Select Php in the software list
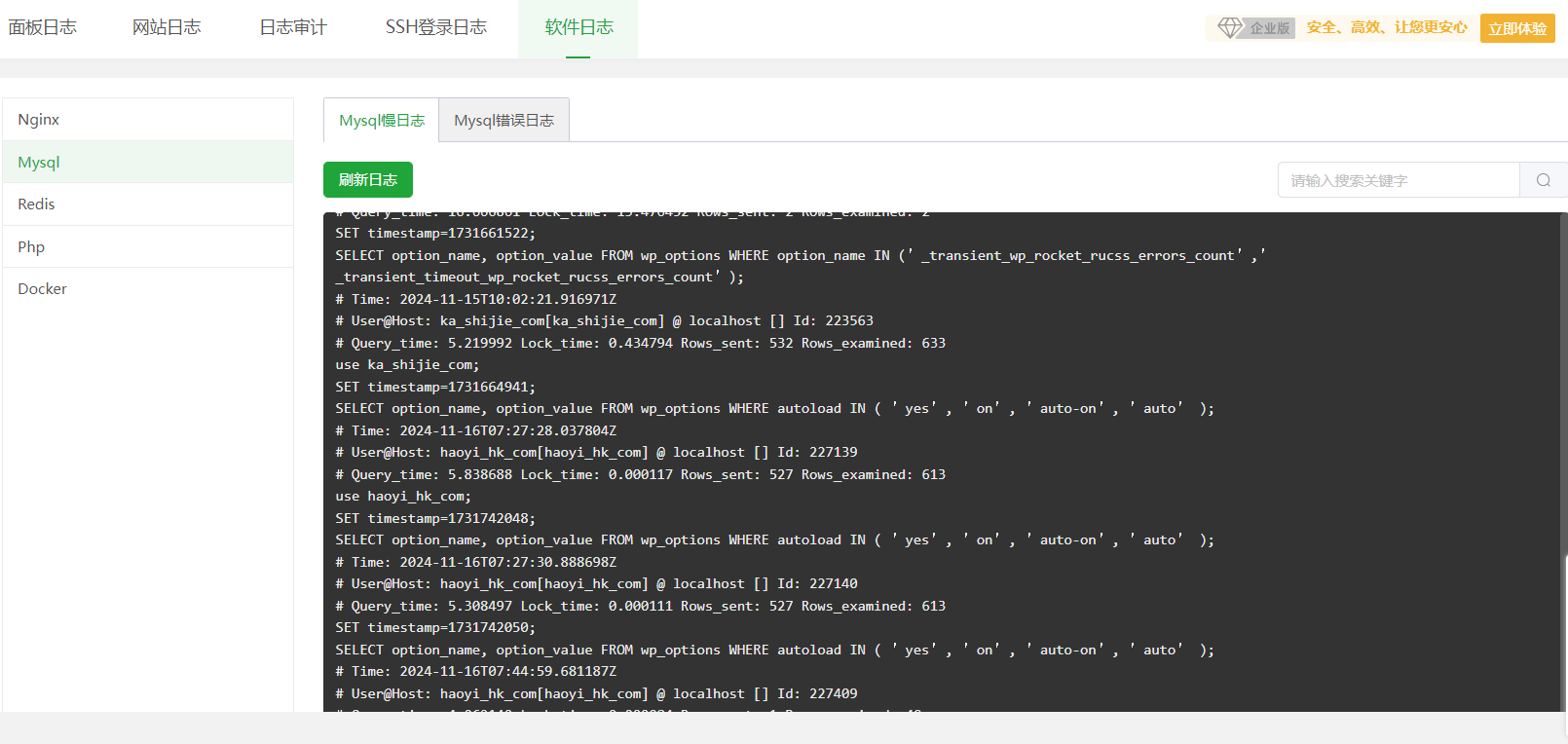 (148, 246)
